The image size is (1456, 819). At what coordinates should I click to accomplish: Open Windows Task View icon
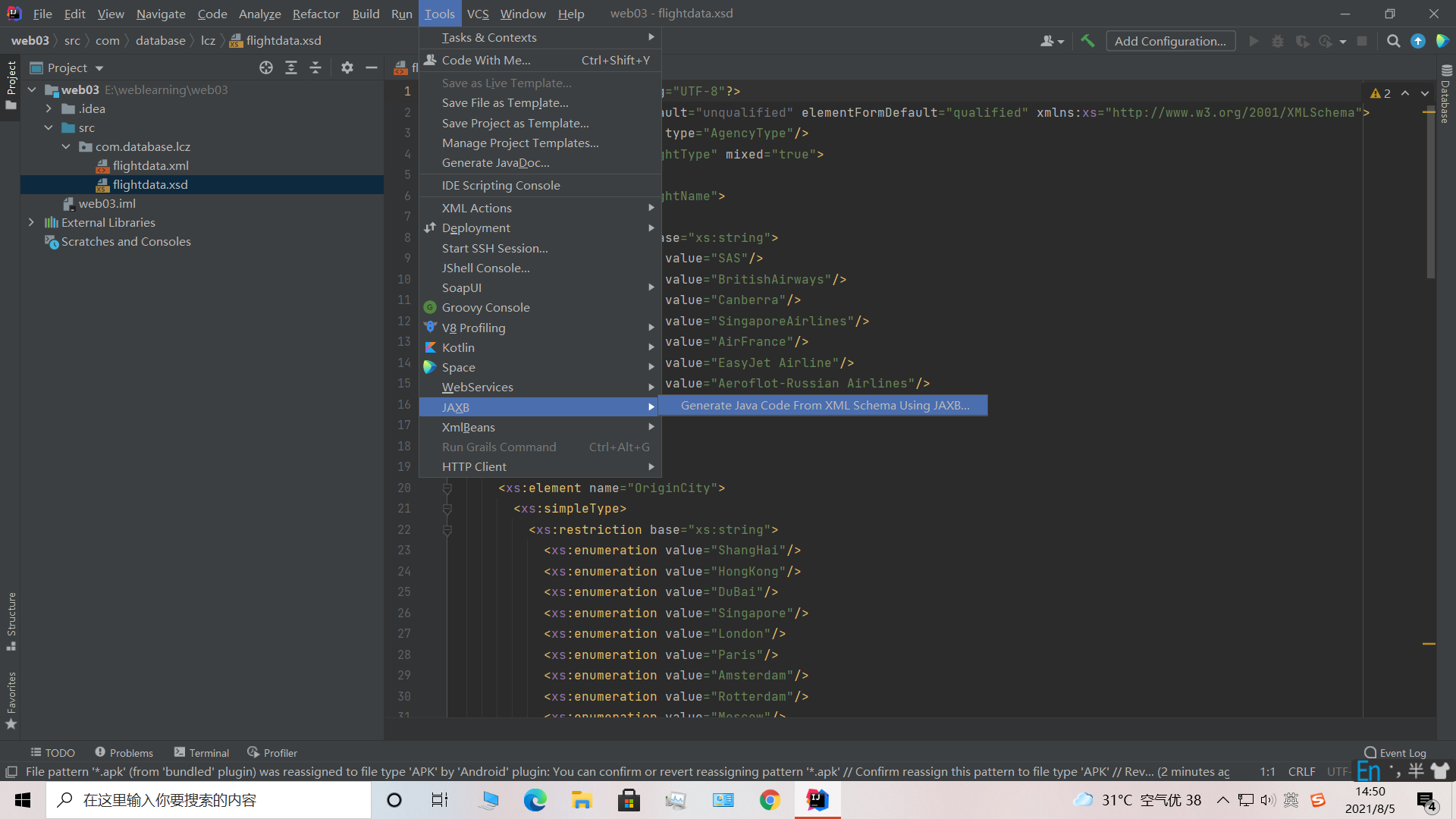click(x=440, y=800)
